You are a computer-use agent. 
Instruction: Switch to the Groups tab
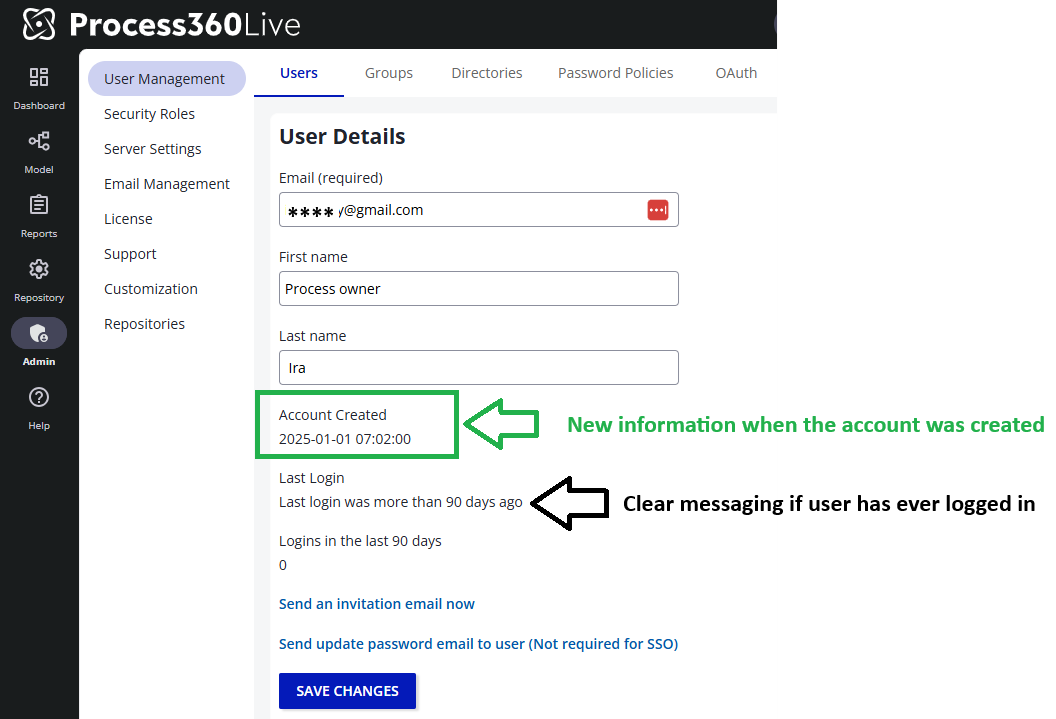point(389,73)
